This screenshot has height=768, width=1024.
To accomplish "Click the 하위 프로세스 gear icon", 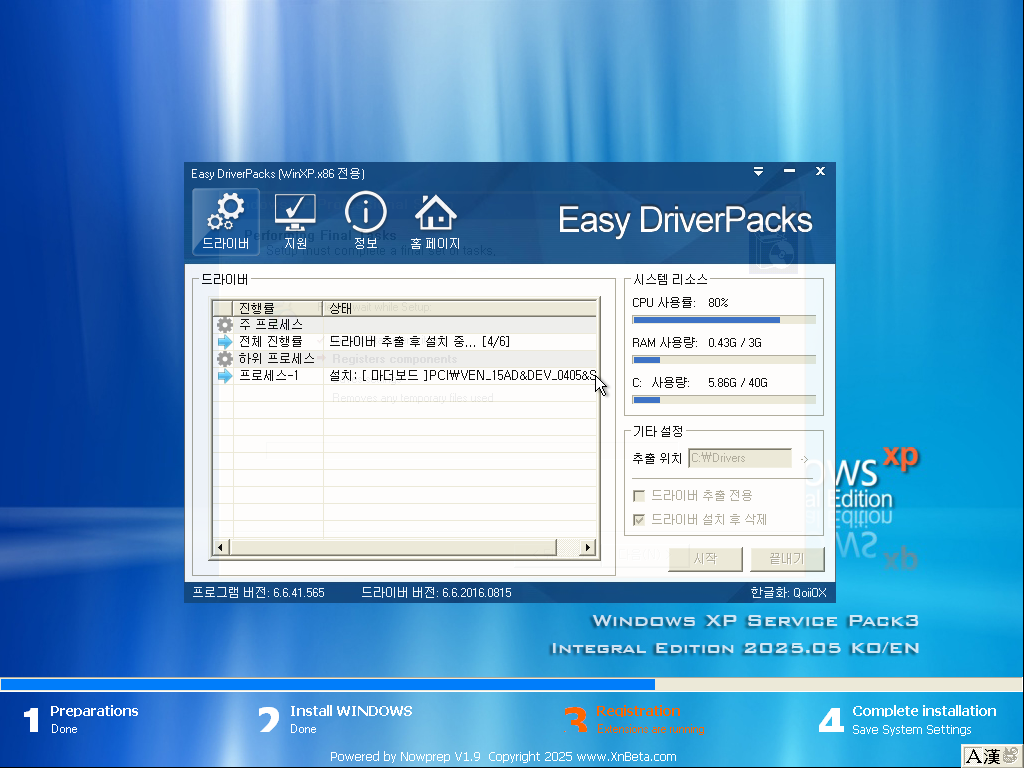I will point(225,359).
